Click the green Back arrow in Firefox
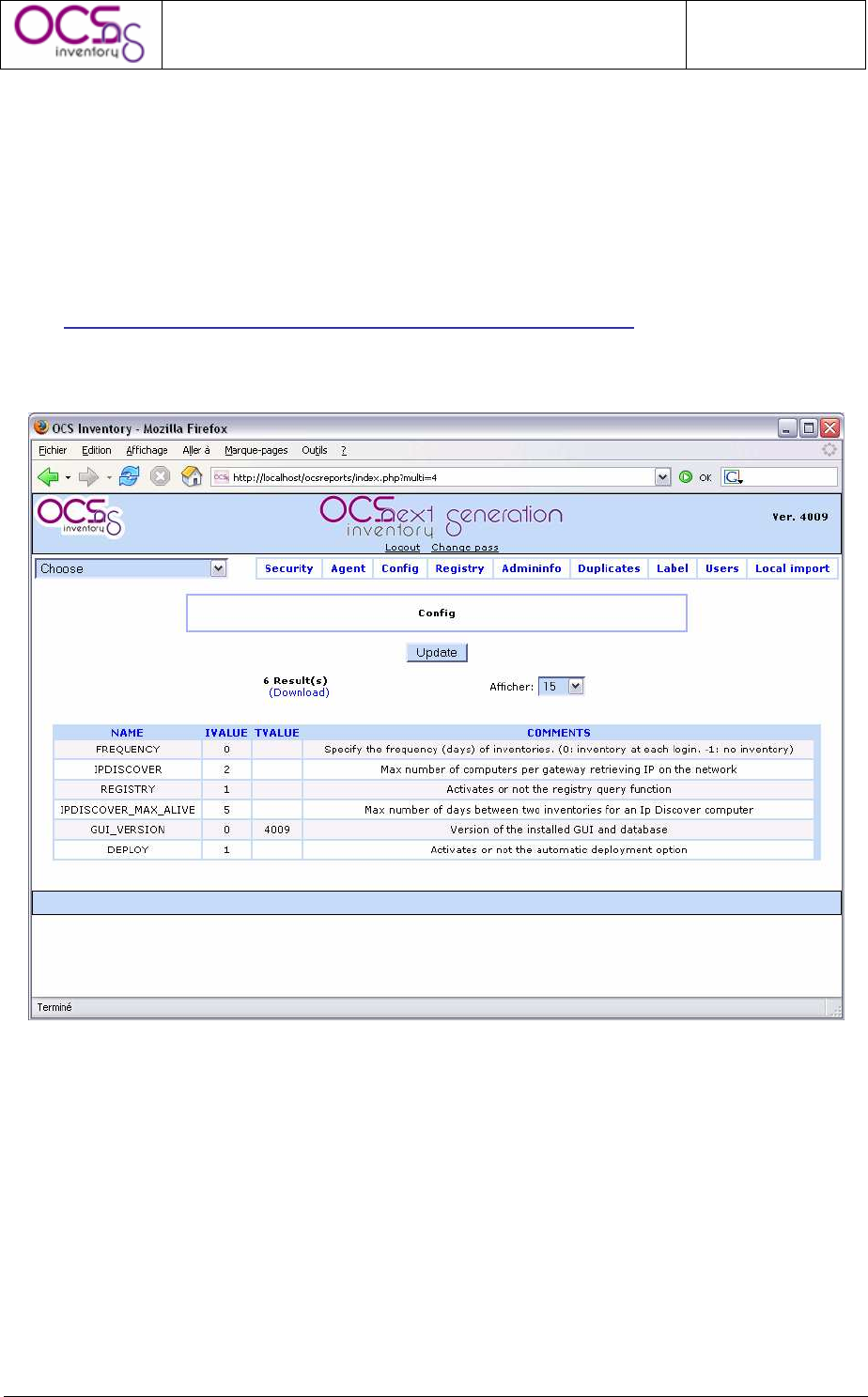The width and height of the screenshot is (868, 1397). [x=47, y=477]
